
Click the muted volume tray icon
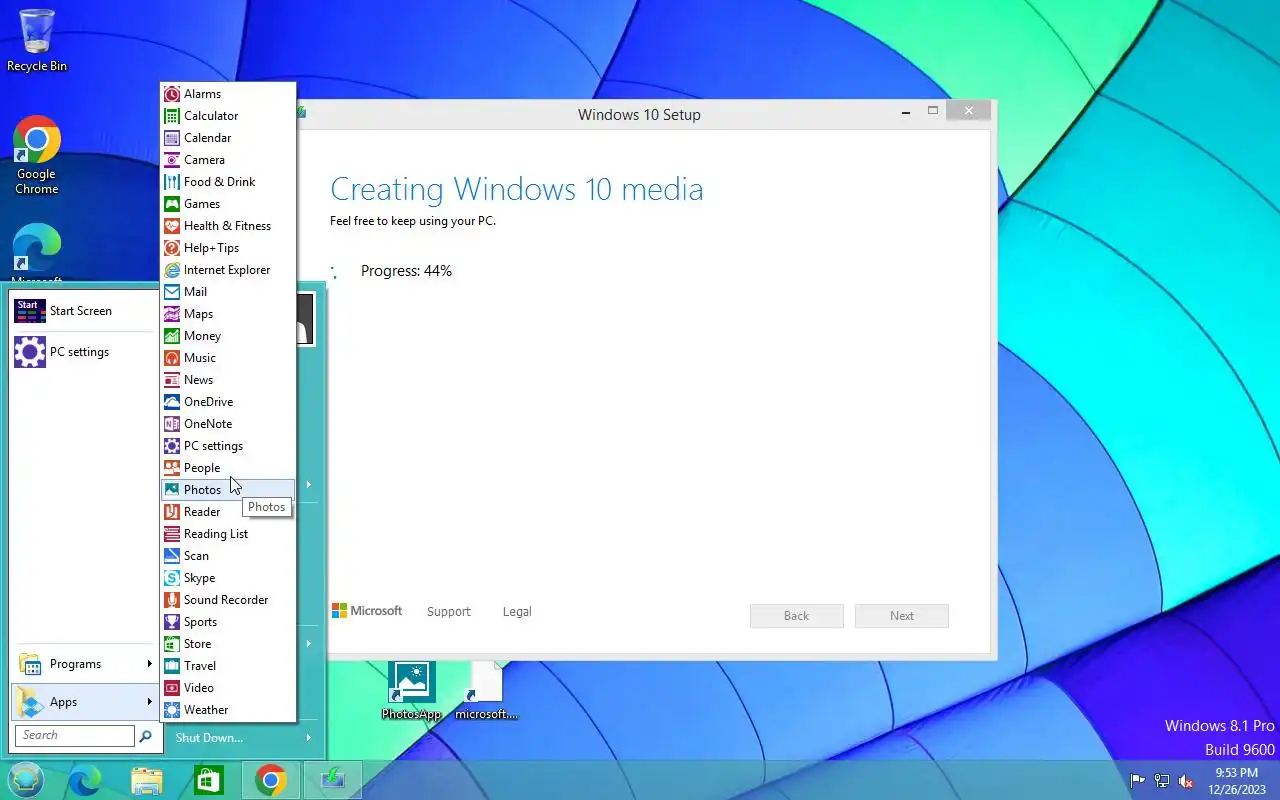tap(1186, 781)
